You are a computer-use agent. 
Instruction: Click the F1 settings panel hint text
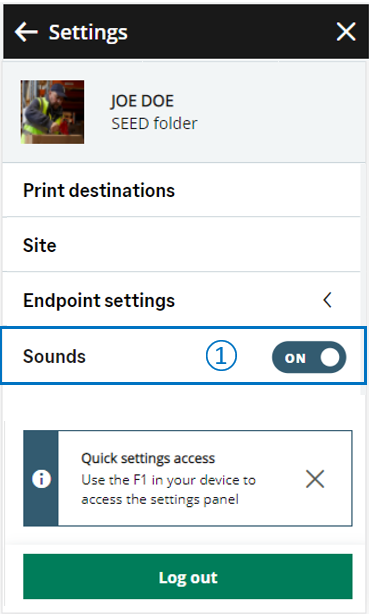[168, 489]
